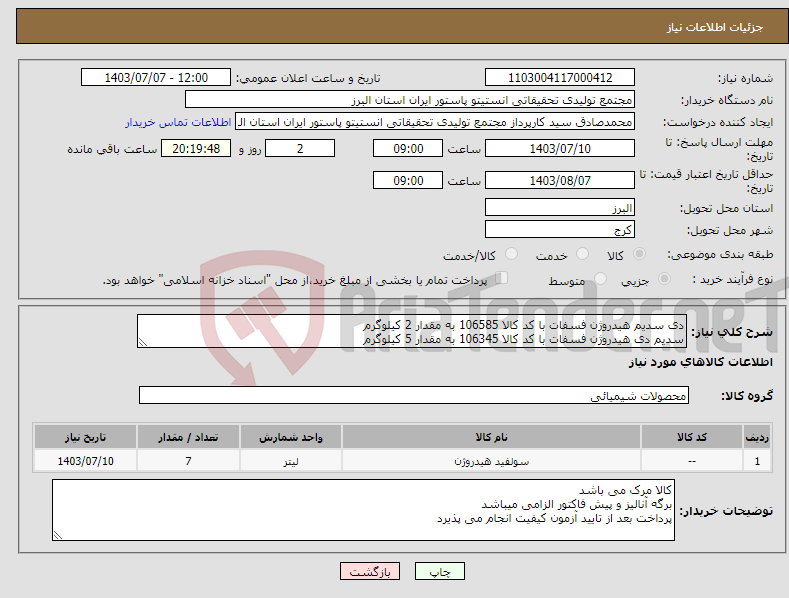789x598 pixels.
Task: Click the delivery city field کرج
Action: click(x=560, y=230)
